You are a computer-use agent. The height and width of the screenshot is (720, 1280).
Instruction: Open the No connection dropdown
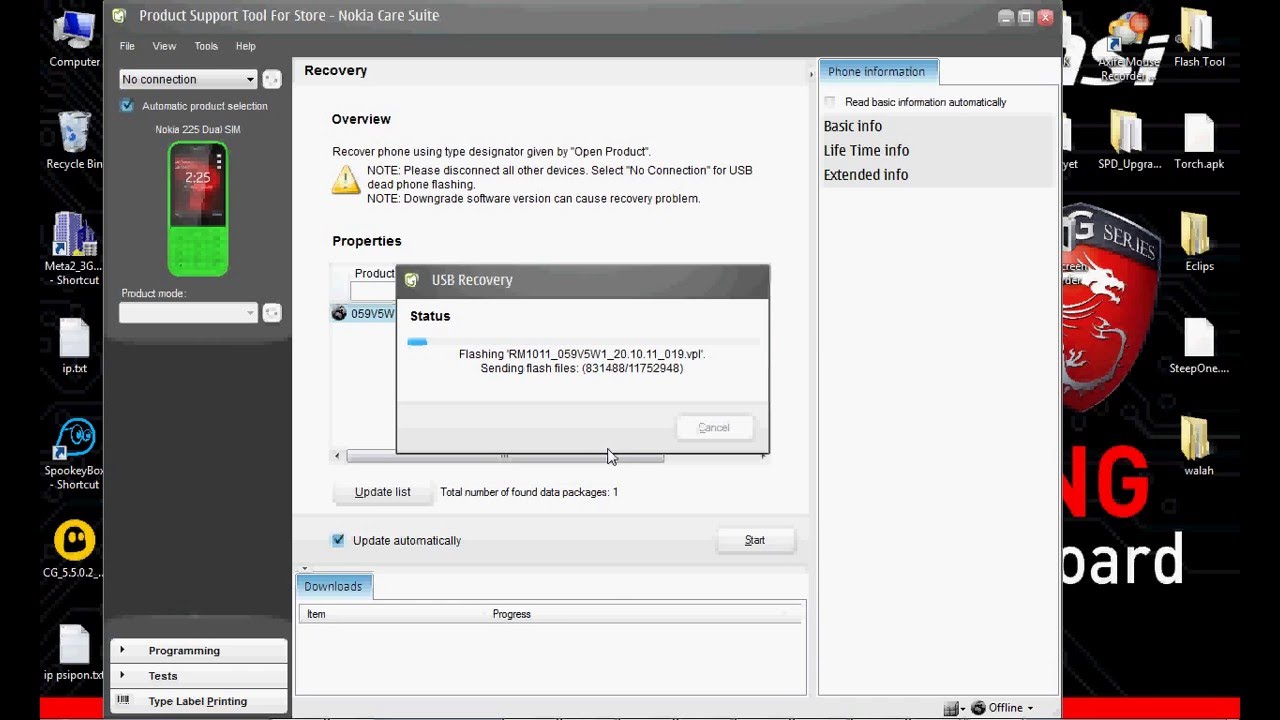188,79
